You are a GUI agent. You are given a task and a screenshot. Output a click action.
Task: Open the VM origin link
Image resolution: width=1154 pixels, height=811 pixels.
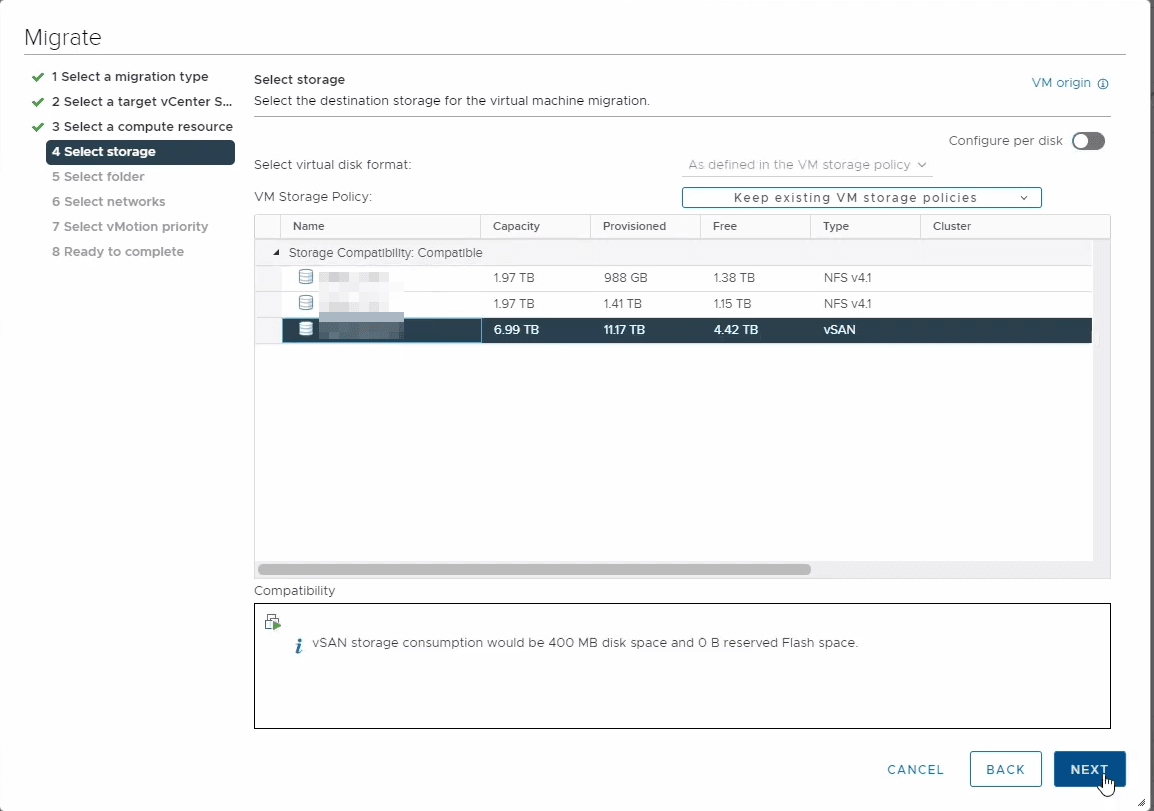pyautogui.click(x=1061, y=83)
